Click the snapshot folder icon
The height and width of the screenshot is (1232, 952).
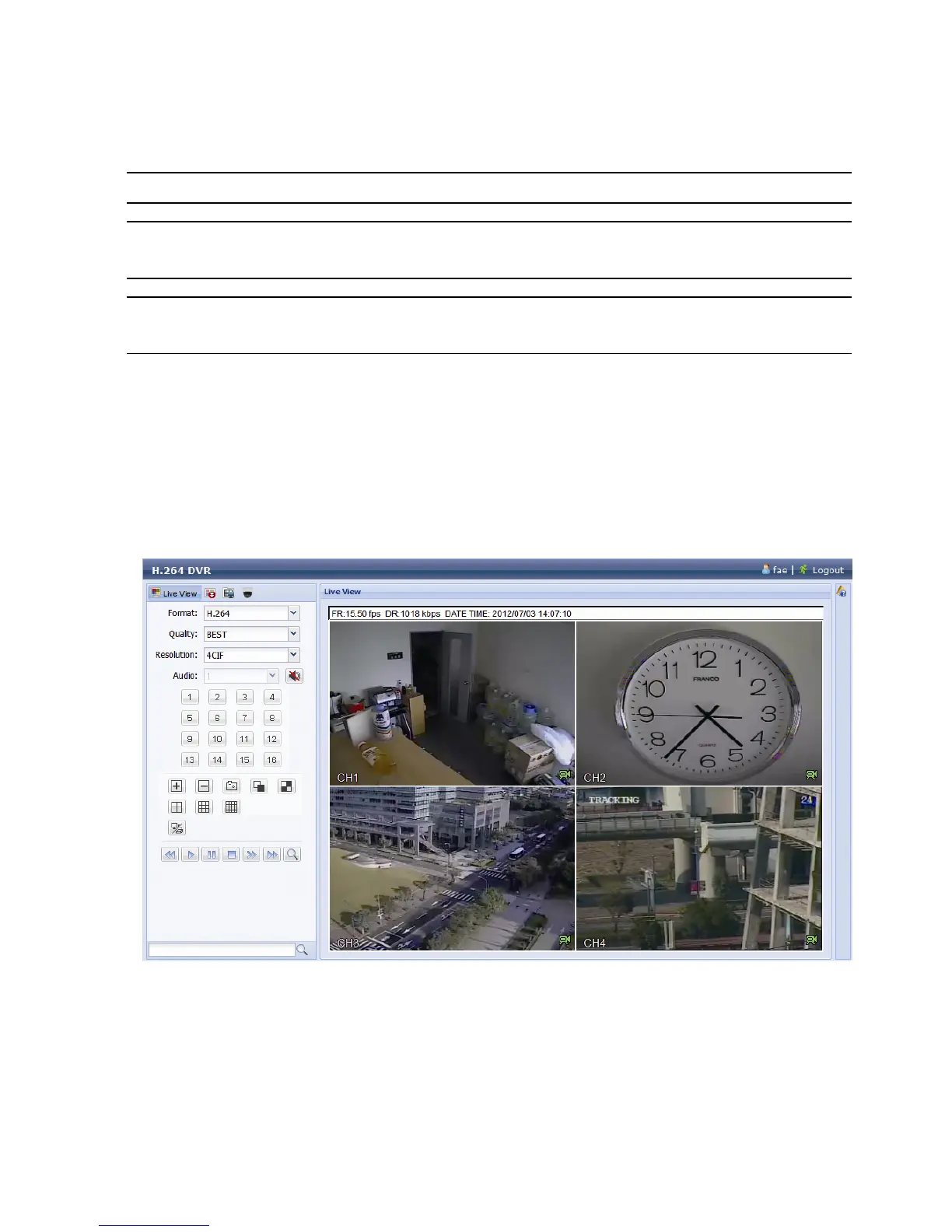pyautogui.click(x=231, y=786)
